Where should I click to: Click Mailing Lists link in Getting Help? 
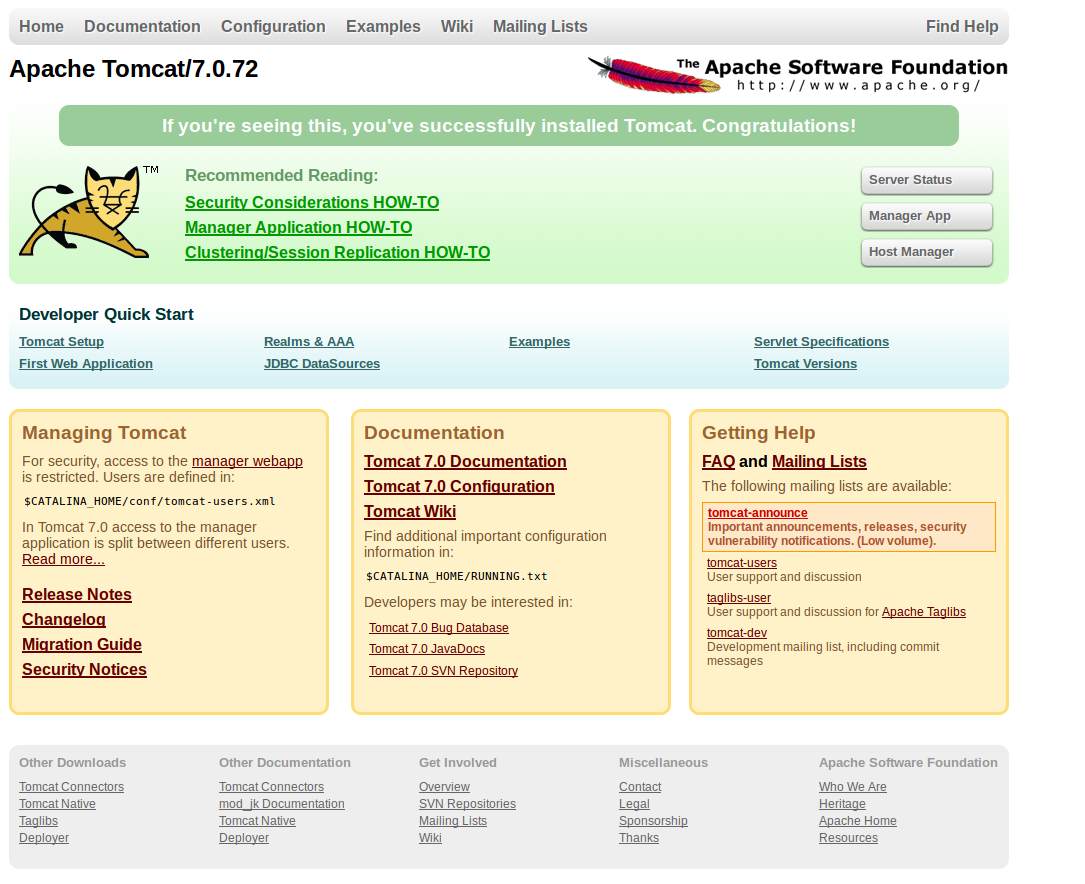pos(819,461)
